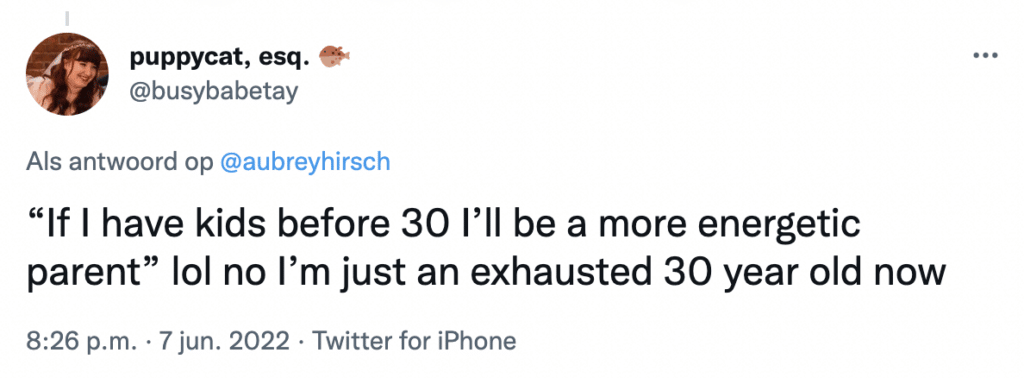Open puppycat's profile avatar photo
This screenshot has width=1024, height=378.
pos(67,74)
